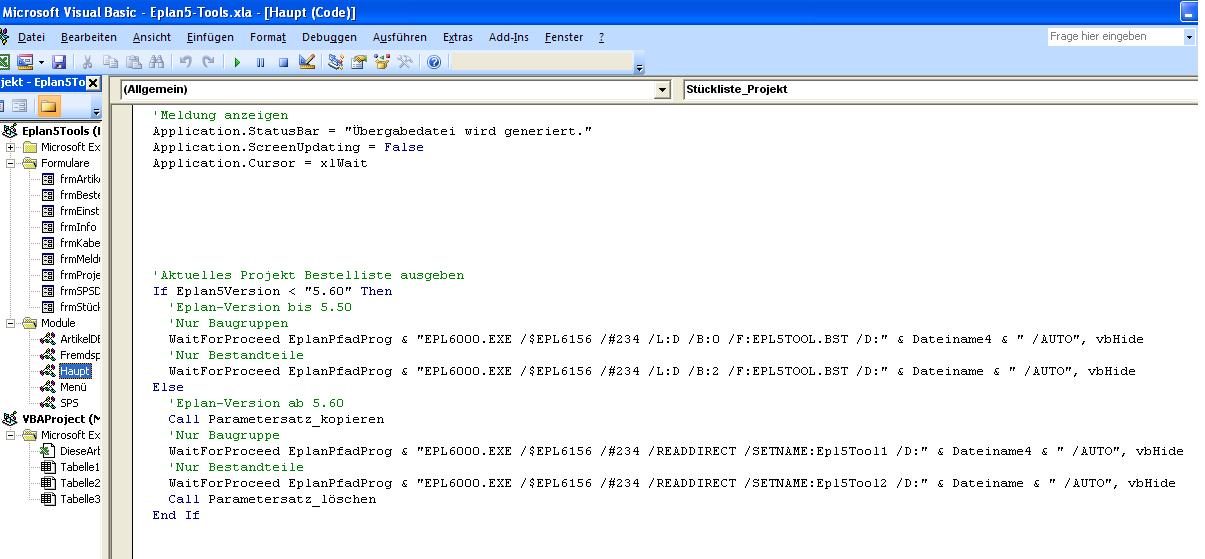1205x559 pixels.
Task: Stop execution with the Reset square icon
Action: (283, 62)
